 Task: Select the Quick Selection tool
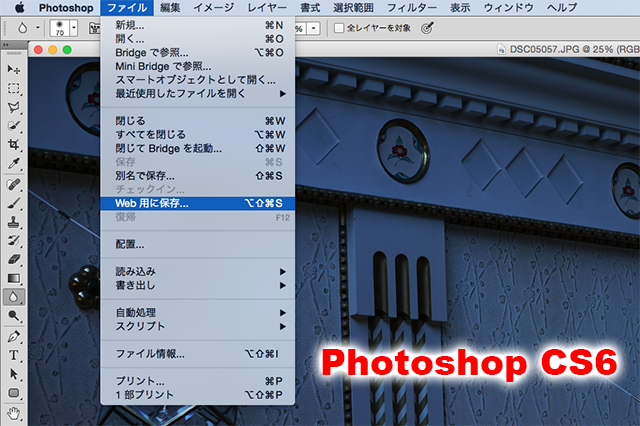pos(13,126)
